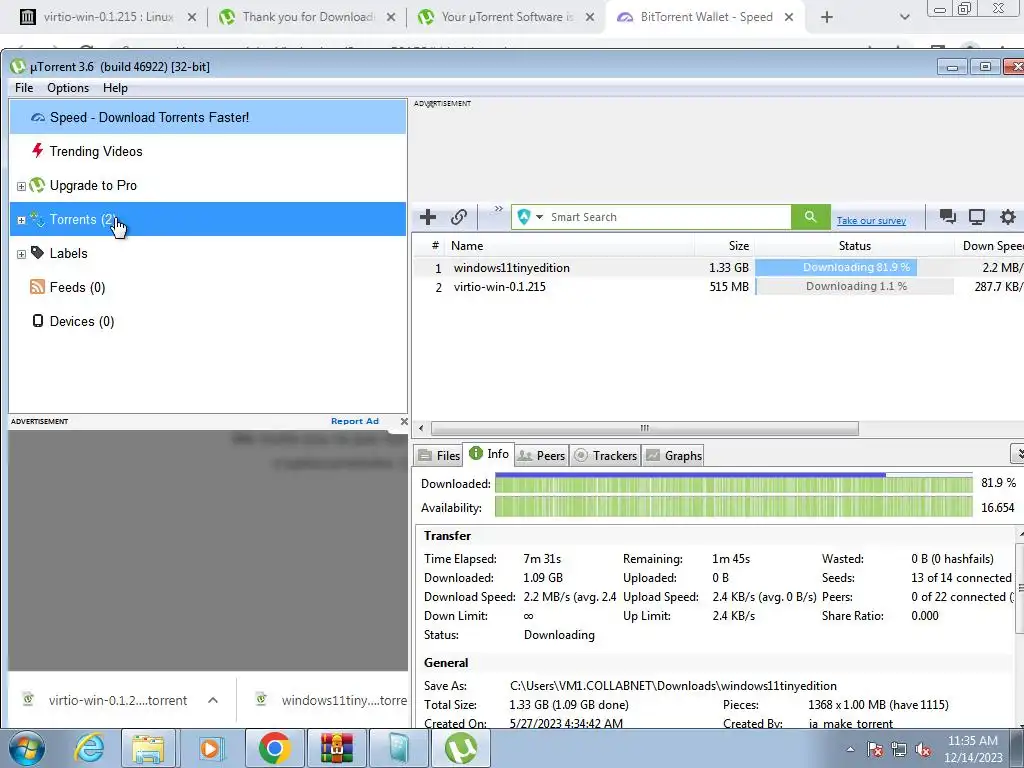1024x768 pixels.
Task: Open the File menu
Action: click(24, 88)
